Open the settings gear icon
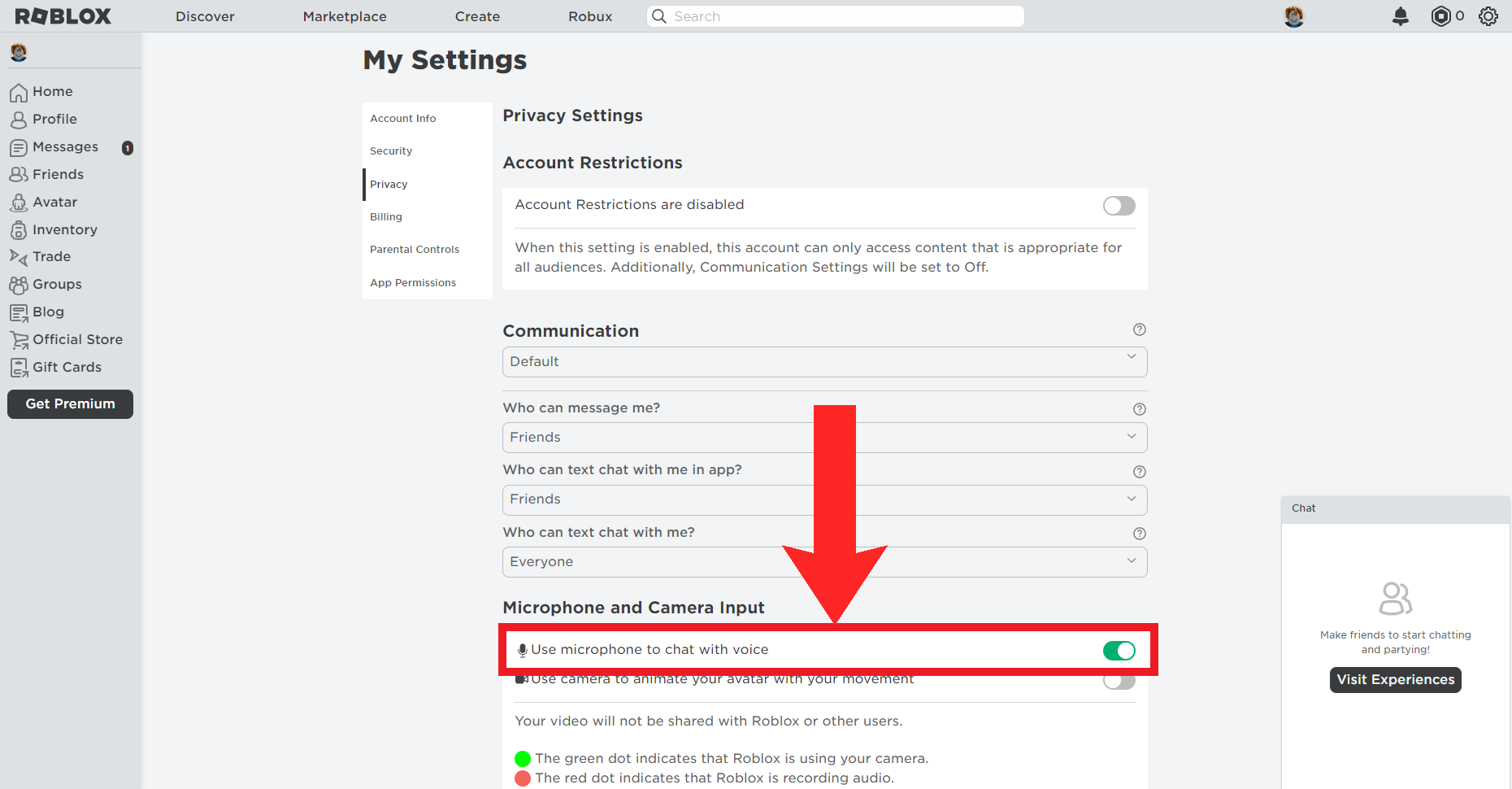1512x789 pixels. [x=1488, y=16]
